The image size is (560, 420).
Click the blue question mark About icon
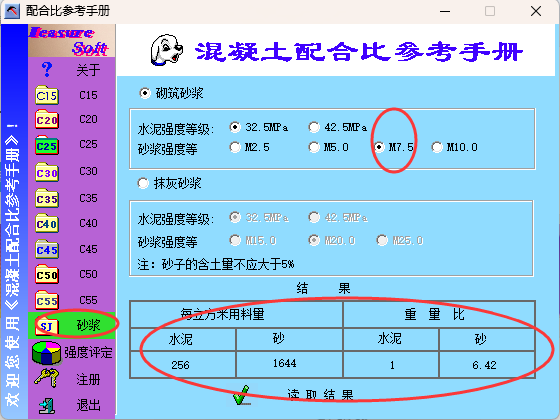click(x=47, y=69)
